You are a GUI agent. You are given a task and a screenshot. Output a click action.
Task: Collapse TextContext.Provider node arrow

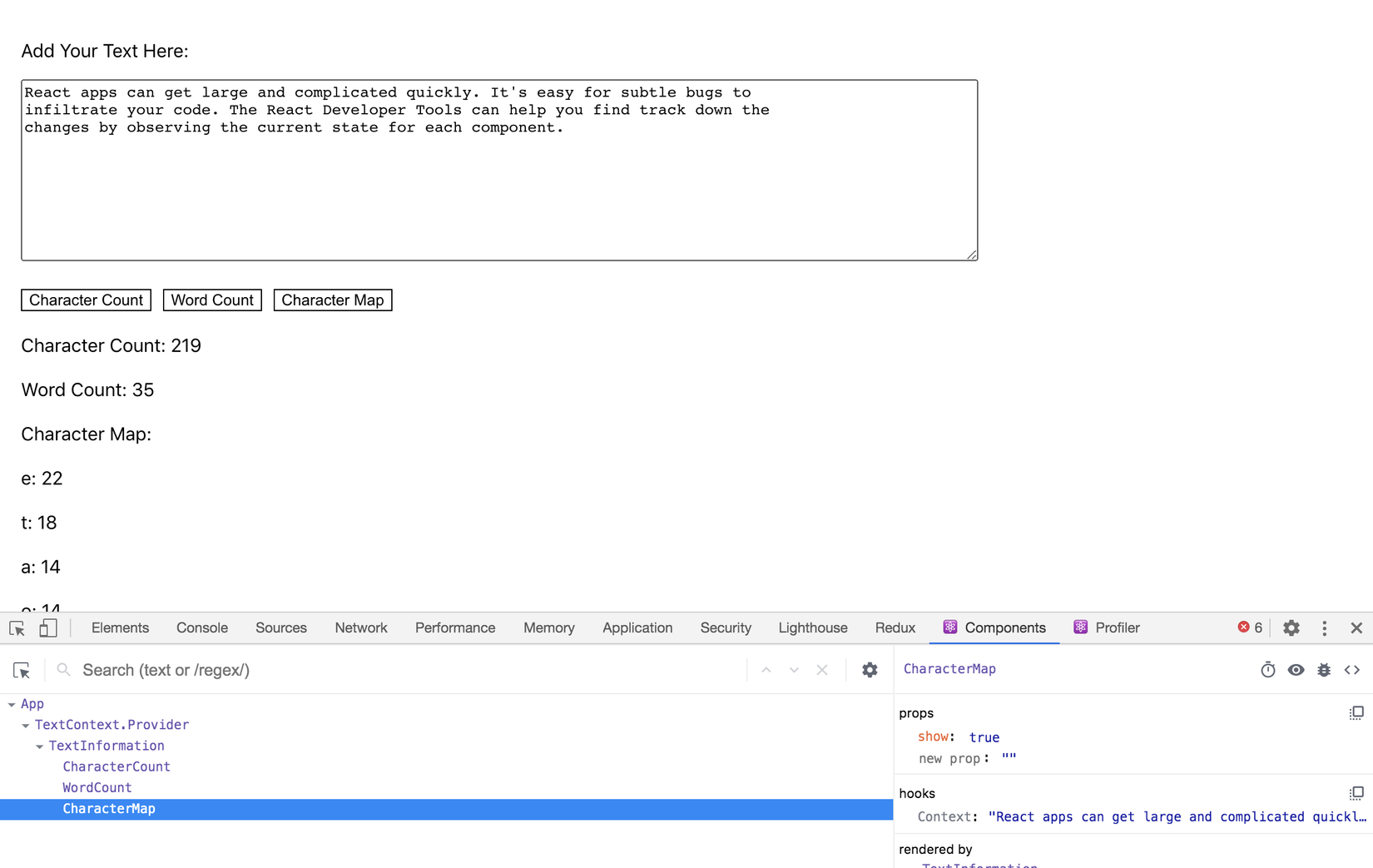click(x=26, y=726)
